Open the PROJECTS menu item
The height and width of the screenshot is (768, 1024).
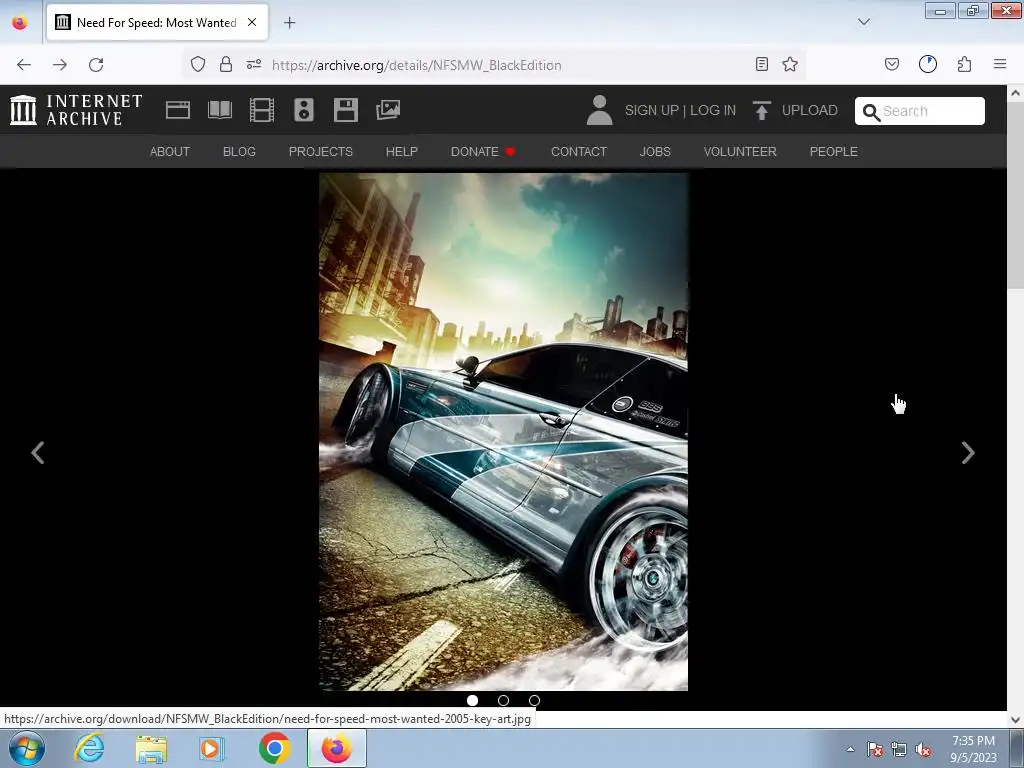(321, 152)
